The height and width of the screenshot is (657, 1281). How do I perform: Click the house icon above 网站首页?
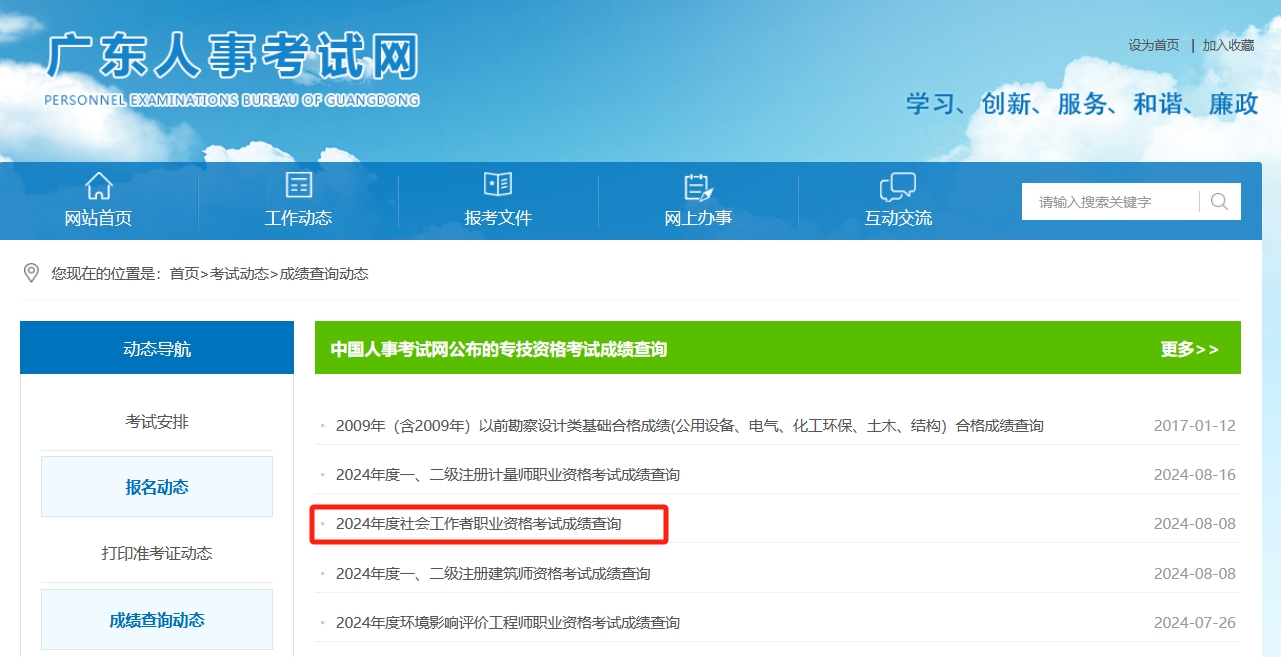tap(98, 185)
